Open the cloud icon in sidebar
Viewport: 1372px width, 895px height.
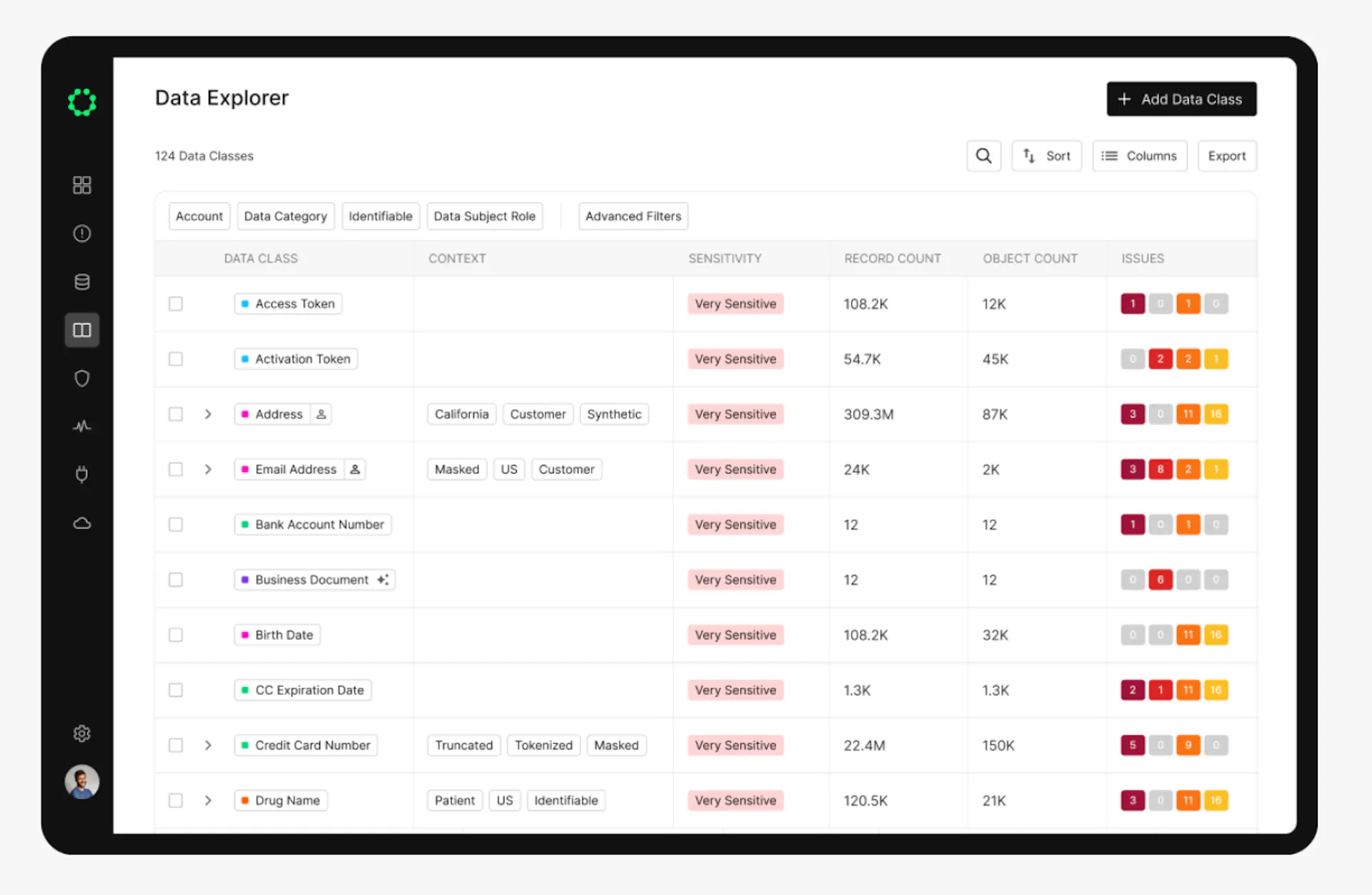[82, 523]
